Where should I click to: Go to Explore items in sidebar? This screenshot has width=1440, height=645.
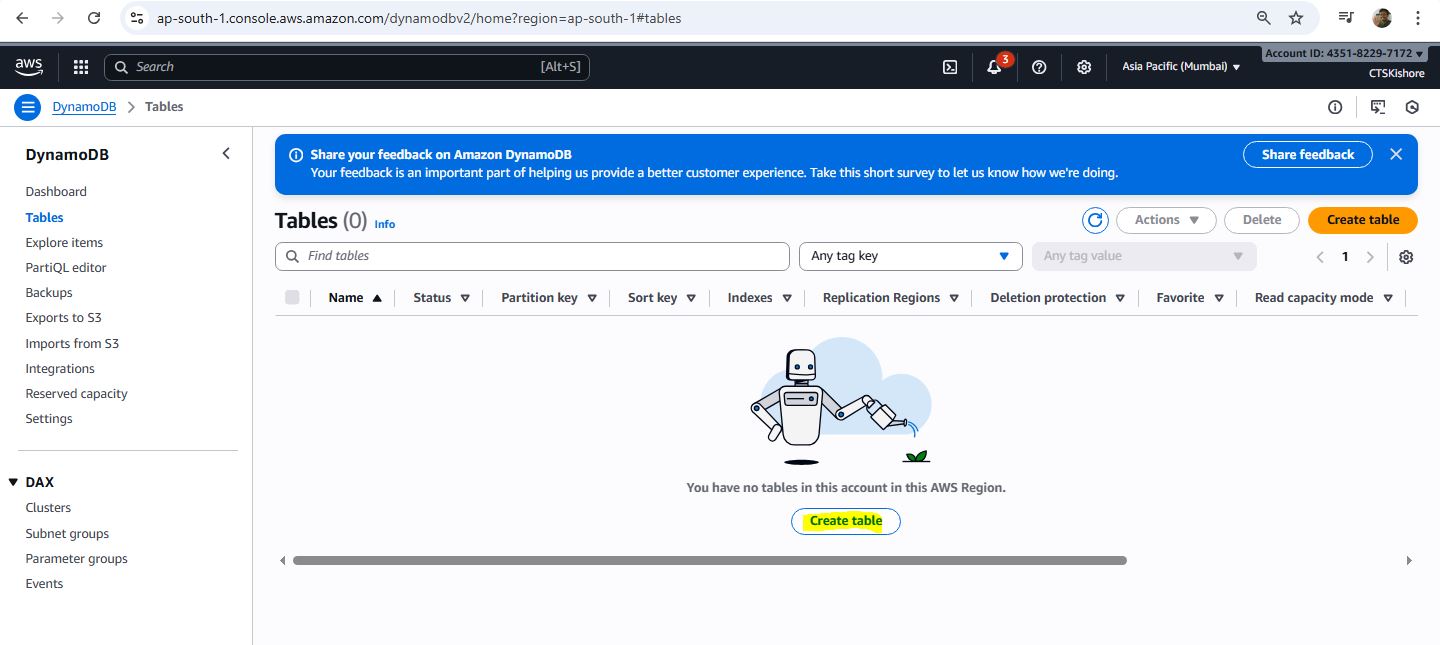click(x=64, y=242)
